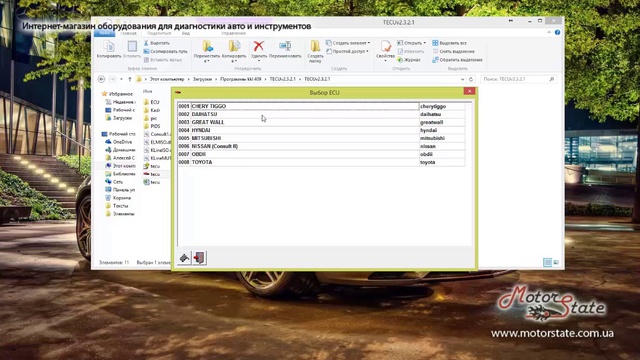Click the exit door icon in the Выбор ECU dialog
This screenshot has width=640, height=360.
point(200,258)
